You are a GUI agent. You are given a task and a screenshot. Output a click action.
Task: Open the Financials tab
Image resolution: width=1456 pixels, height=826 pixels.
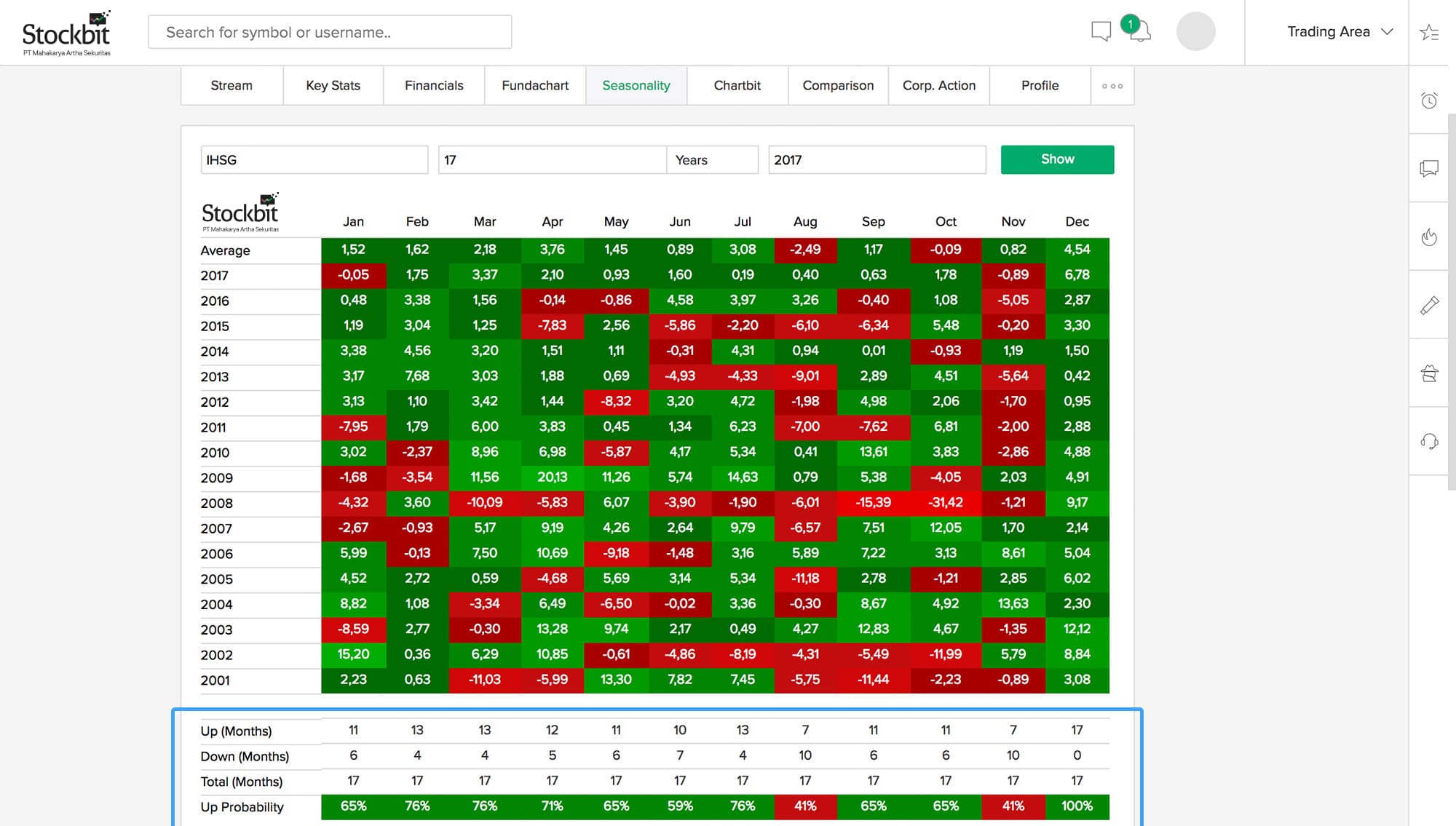click(434, 86)
